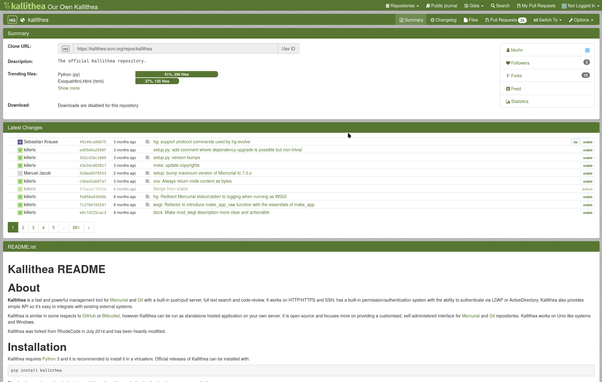Image resolution: width=602 pixels, height=382 pixels.
Task: Click the 'pip install kallithea' code block
Action: tap(301, 370)
